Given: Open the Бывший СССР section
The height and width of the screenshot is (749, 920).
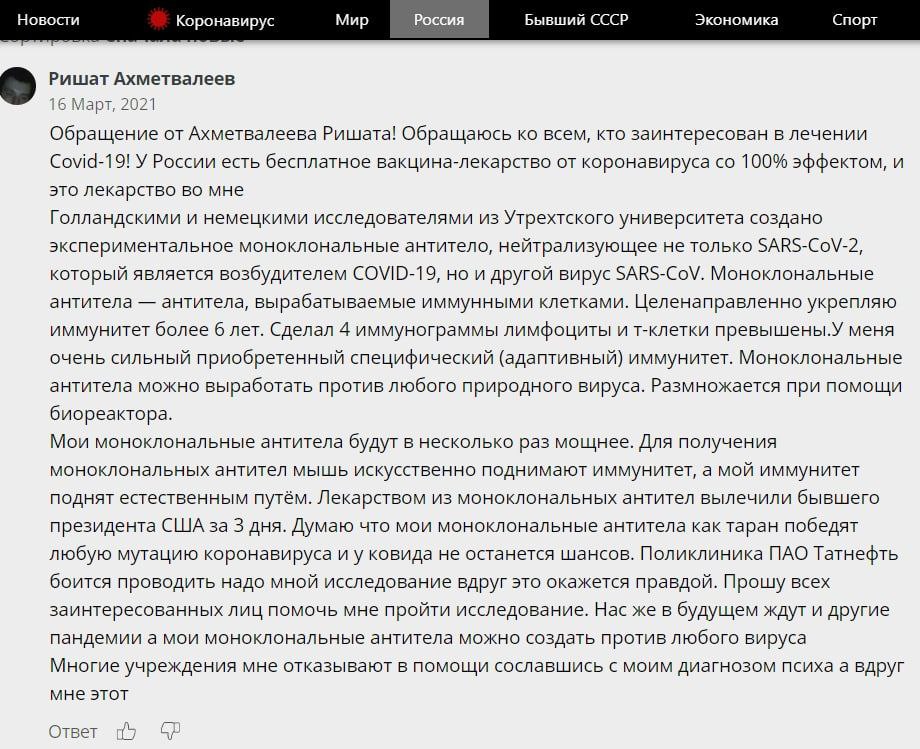Looking at the screenshot, I should point(576,20).
